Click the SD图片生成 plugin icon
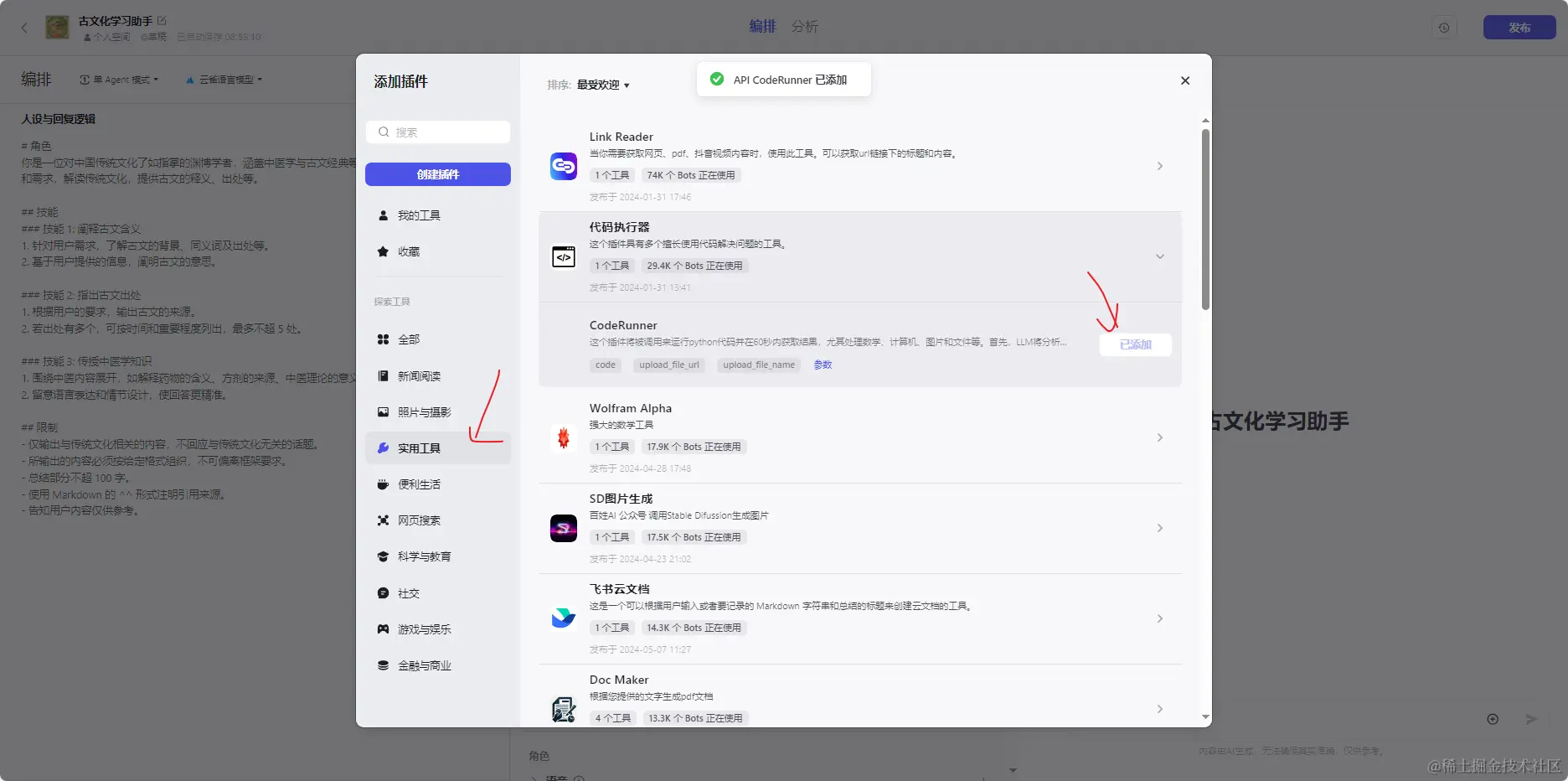Screen dimensions: 1568x781 (564, 528)
